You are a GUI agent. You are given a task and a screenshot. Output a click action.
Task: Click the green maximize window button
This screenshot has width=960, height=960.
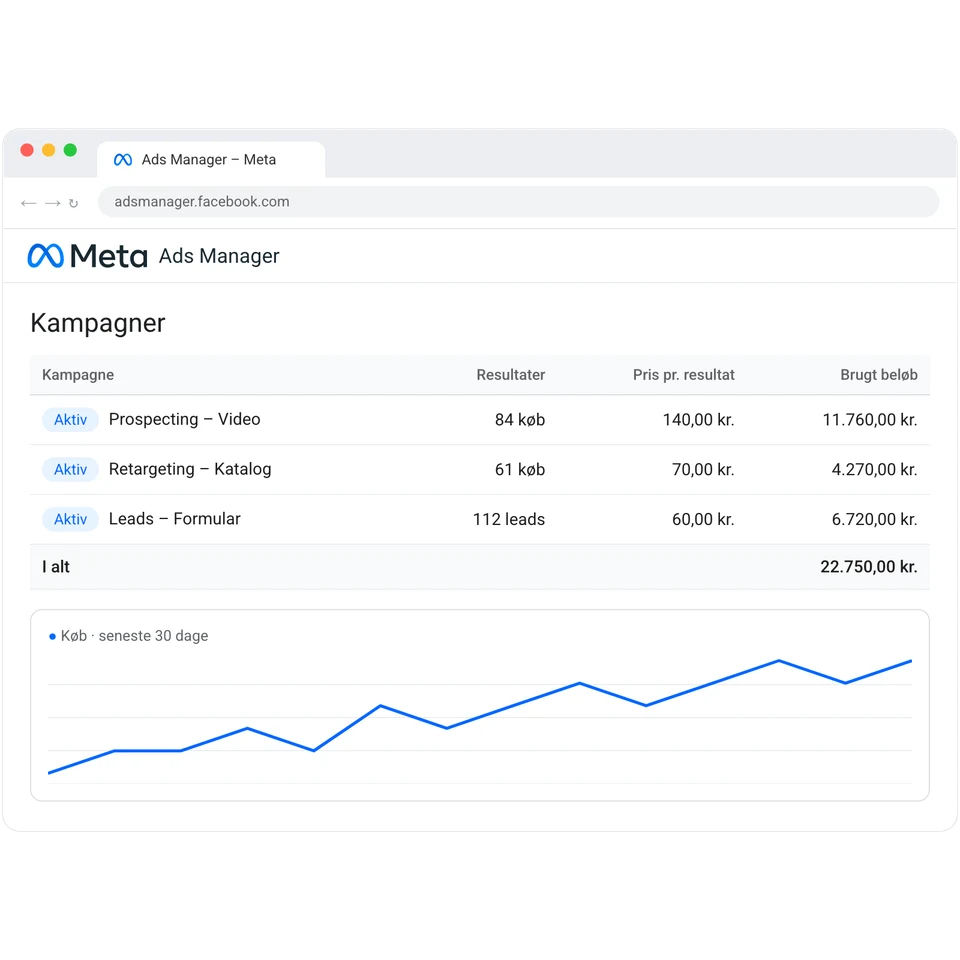point(70,150)
